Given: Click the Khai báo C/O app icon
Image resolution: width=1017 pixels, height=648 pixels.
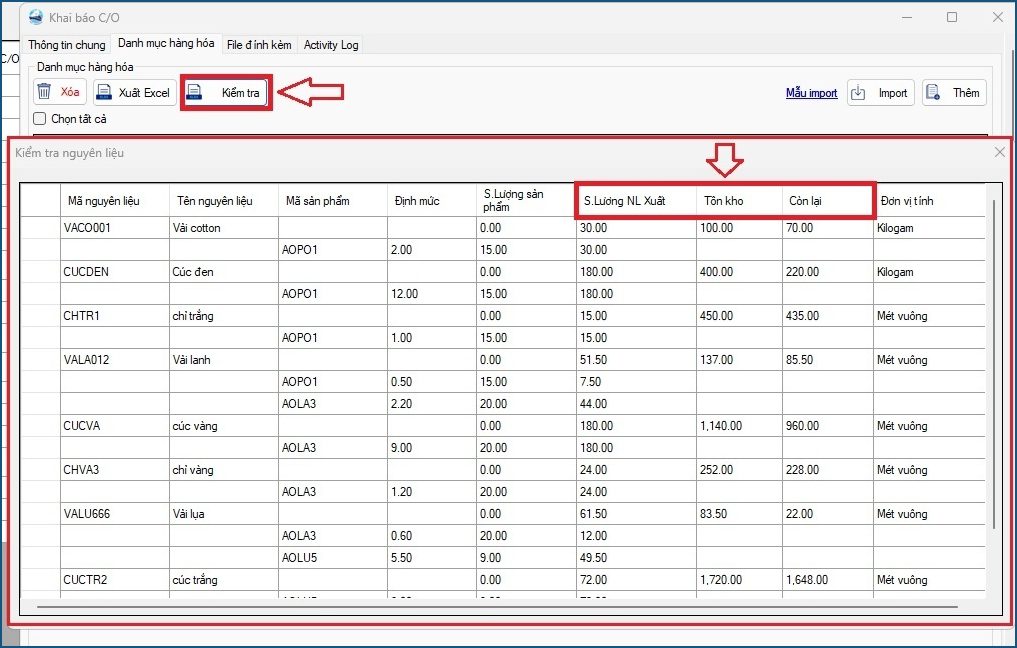Looking at the screenshot, I should pos(36,18).
